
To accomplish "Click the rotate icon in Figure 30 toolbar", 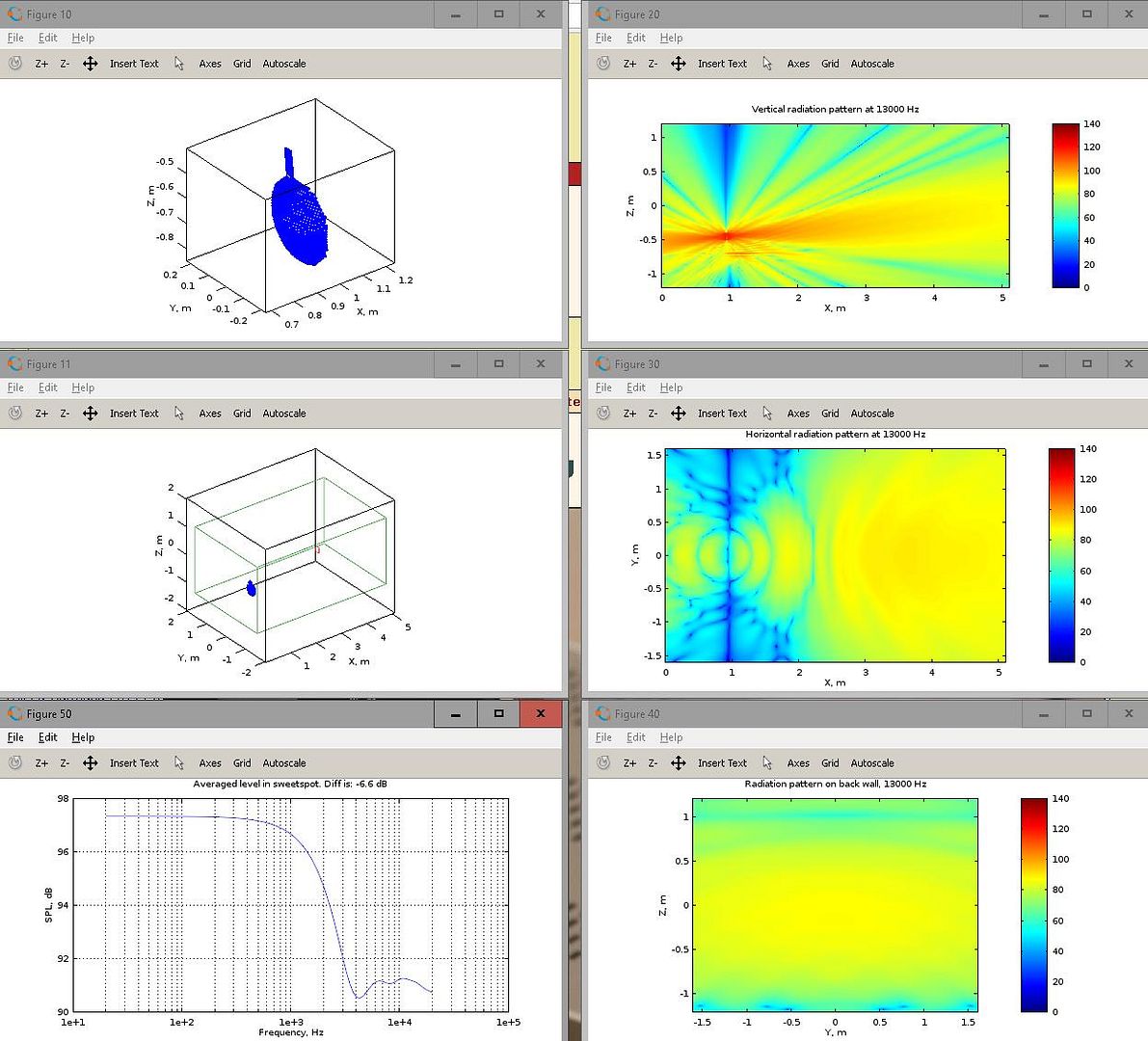I will coord(603,414).
